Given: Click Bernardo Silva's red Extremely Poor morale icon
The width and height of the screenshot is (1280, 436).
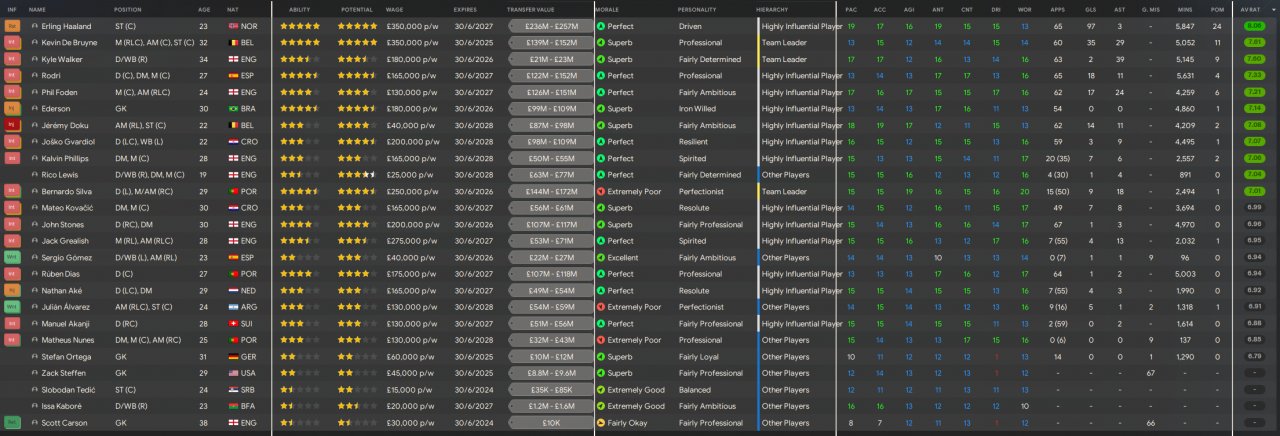Looking at the screenshot, I should click(x=600, y=191).
